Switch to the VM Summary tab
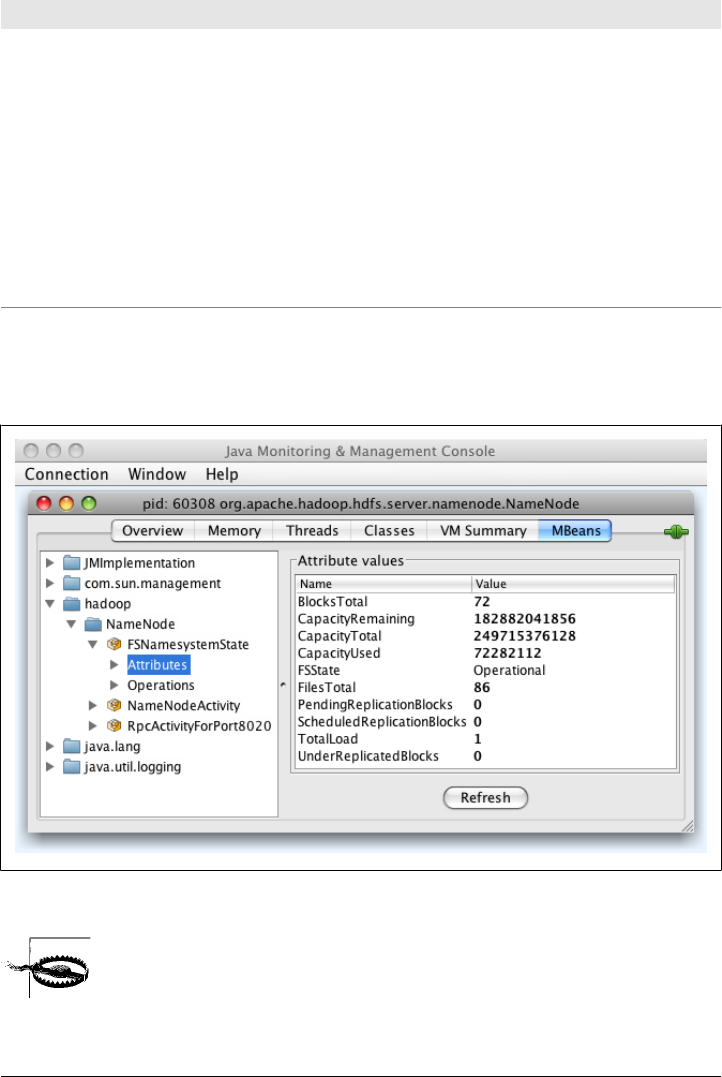722x1077 pixels. 483,531
